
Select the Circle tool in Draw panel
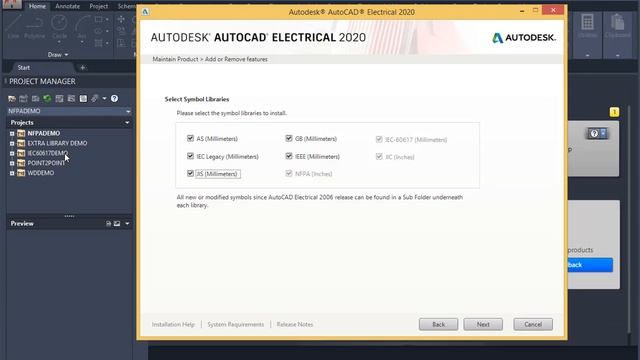(x=59, y=26)
